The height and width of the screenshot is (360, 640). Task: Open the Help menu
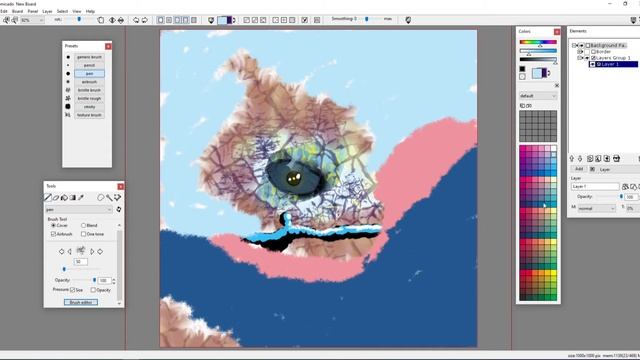click(x=90, y=11)
